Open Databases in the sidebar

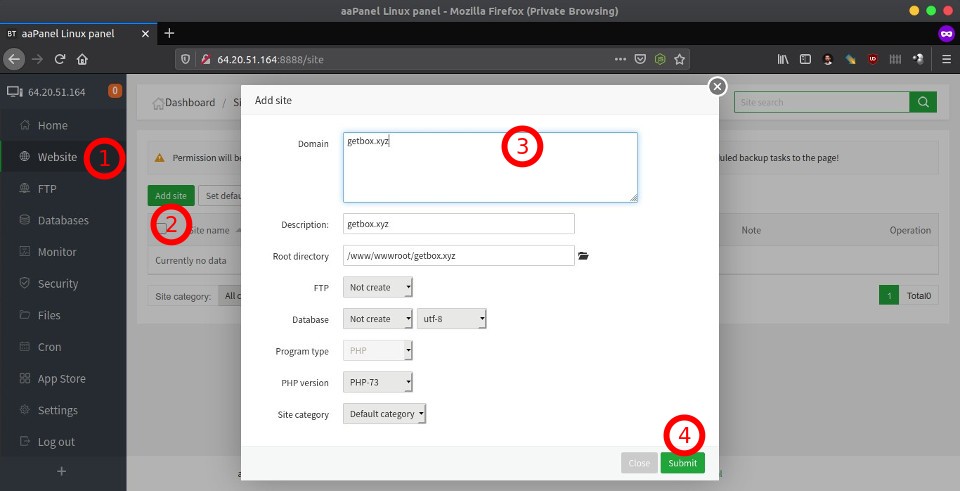click(x=63, y=220)
